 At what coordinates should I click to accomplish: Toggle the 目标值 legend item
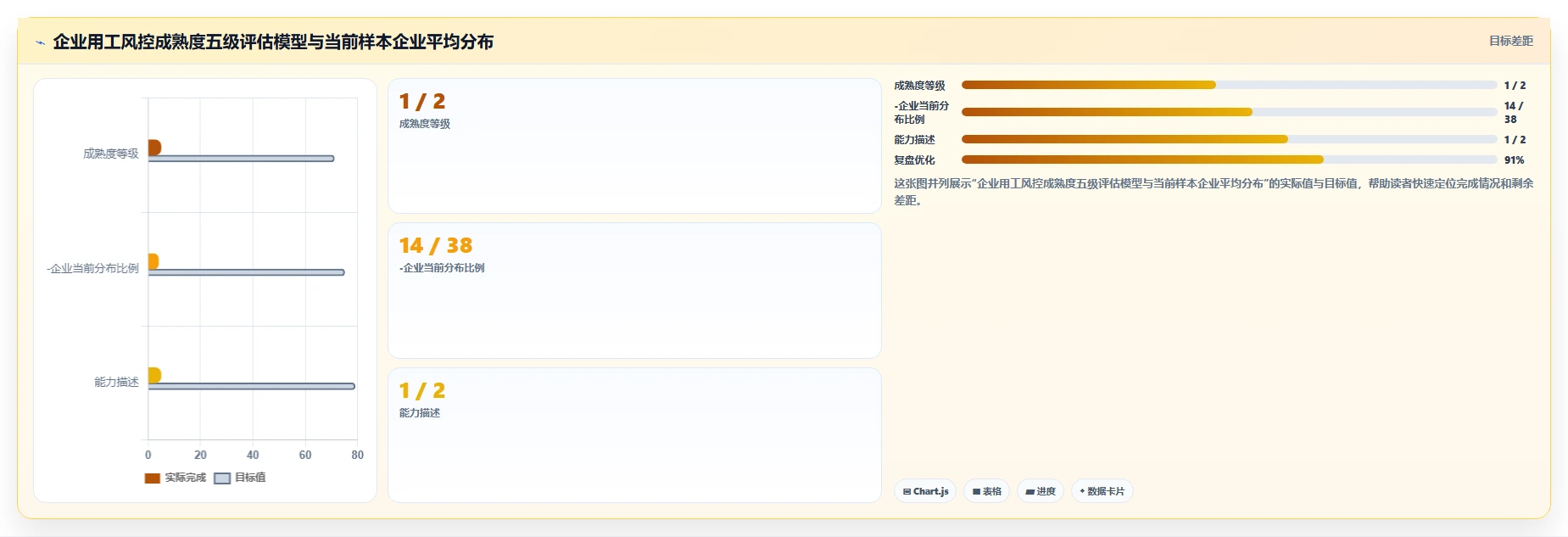240,478
